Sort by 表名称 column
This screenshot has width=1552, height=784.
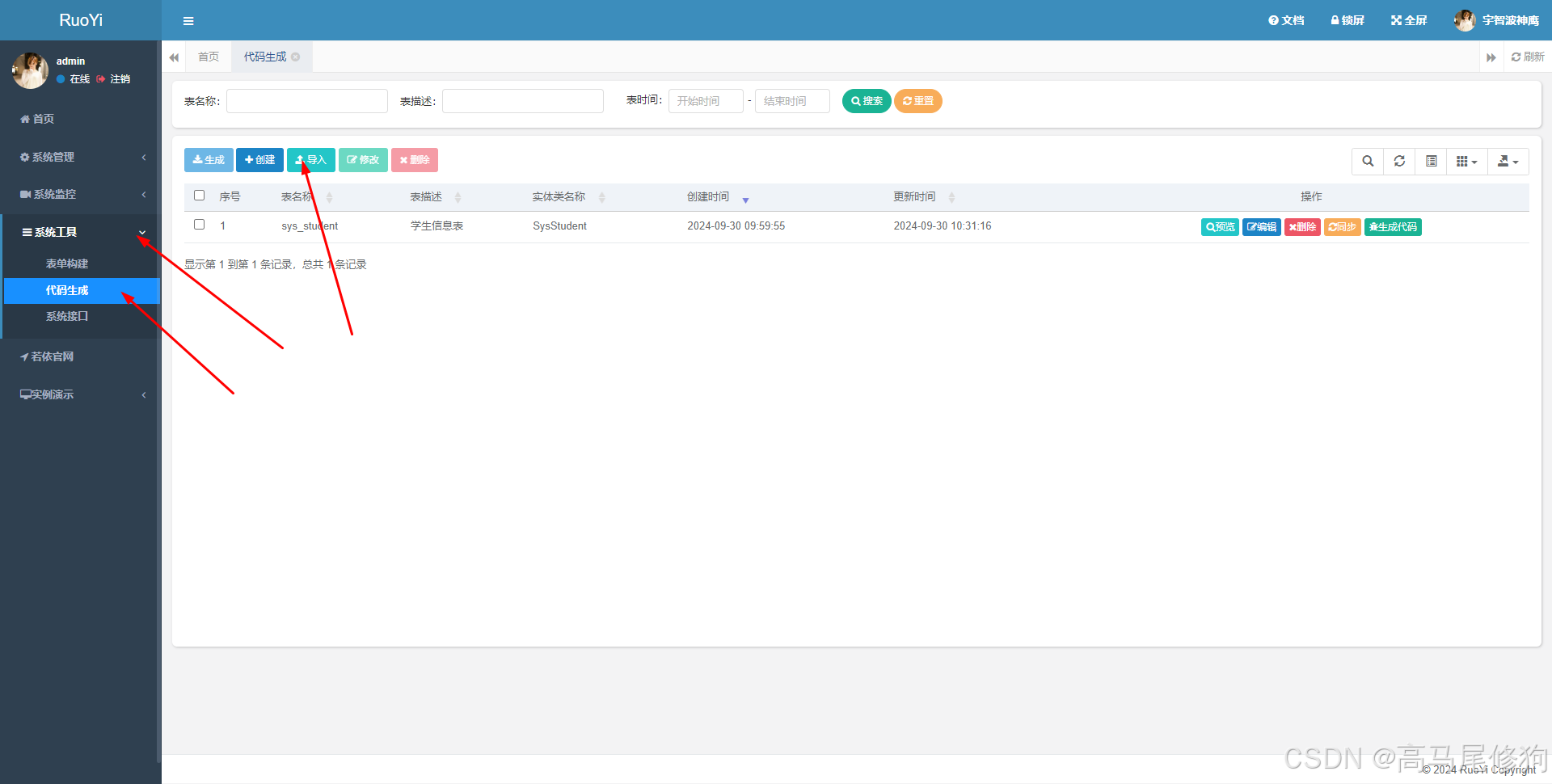307,197
